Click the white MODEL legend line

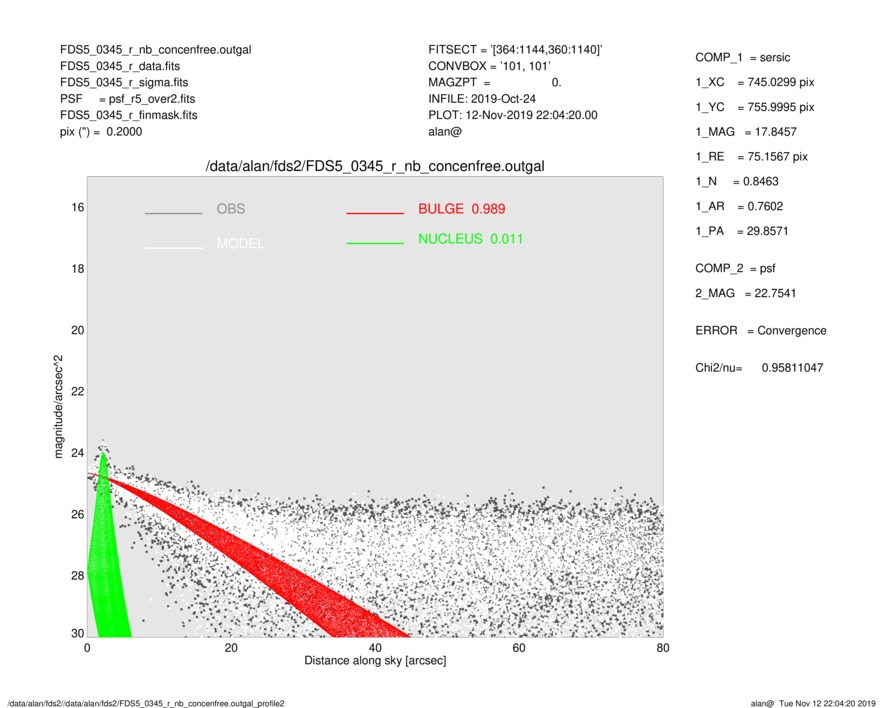173,246
